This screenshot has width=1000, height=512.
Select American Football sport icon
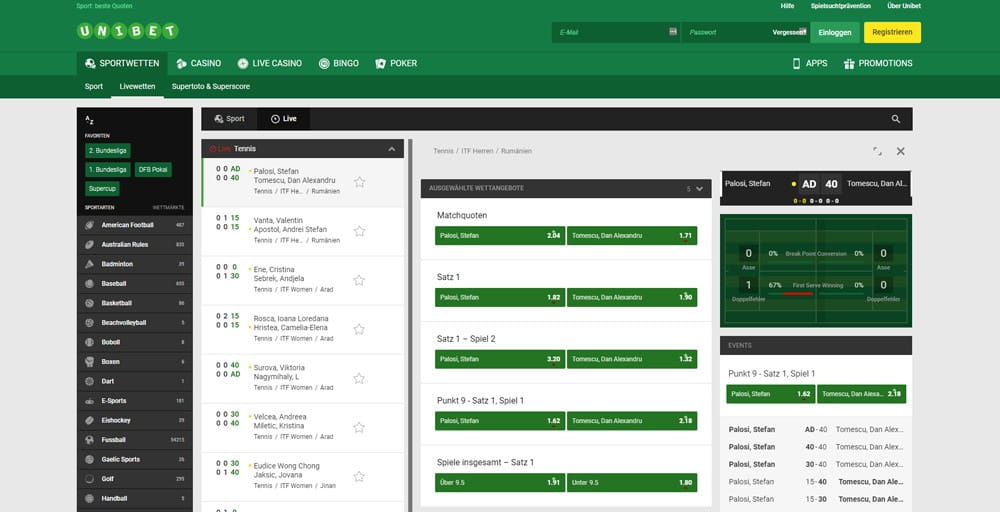pyautogui.click(x=89, y=225)
